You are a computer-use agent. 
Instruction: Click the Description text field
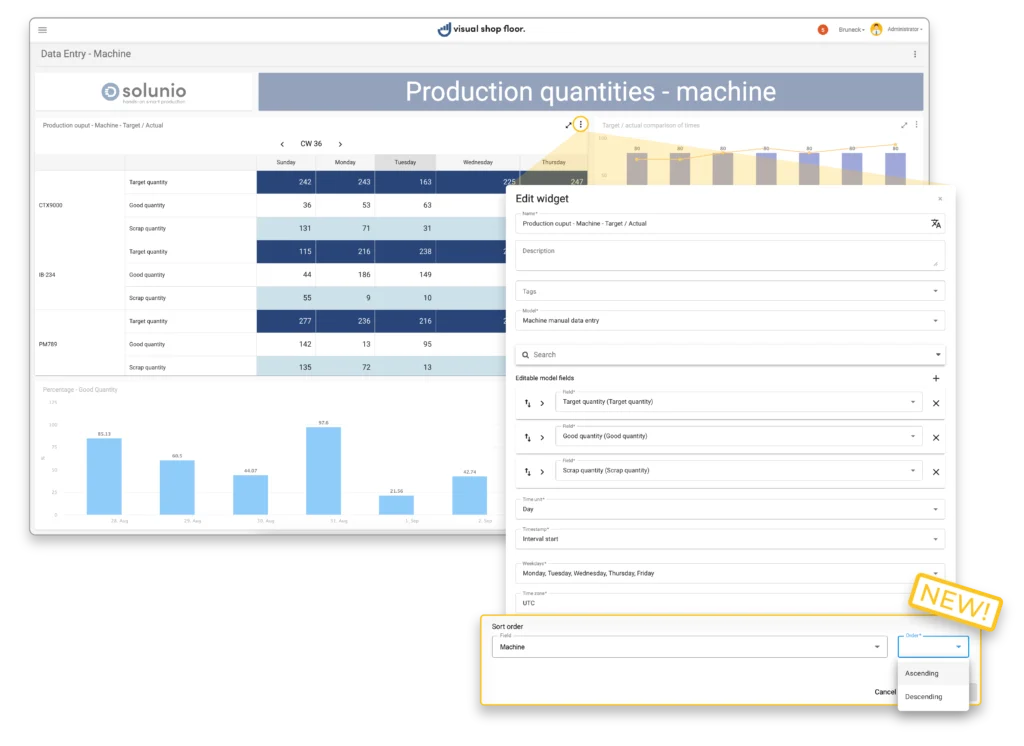coord(728,256)
